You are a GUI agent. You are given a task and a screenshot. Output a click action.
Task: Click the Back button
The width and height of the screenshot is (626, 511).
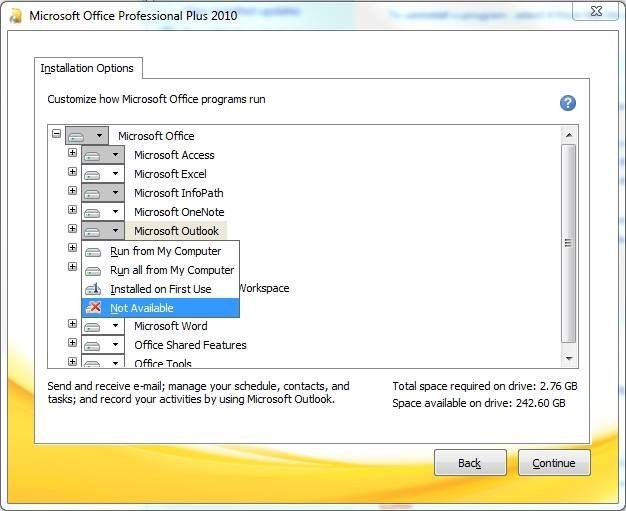click(470, 463)
